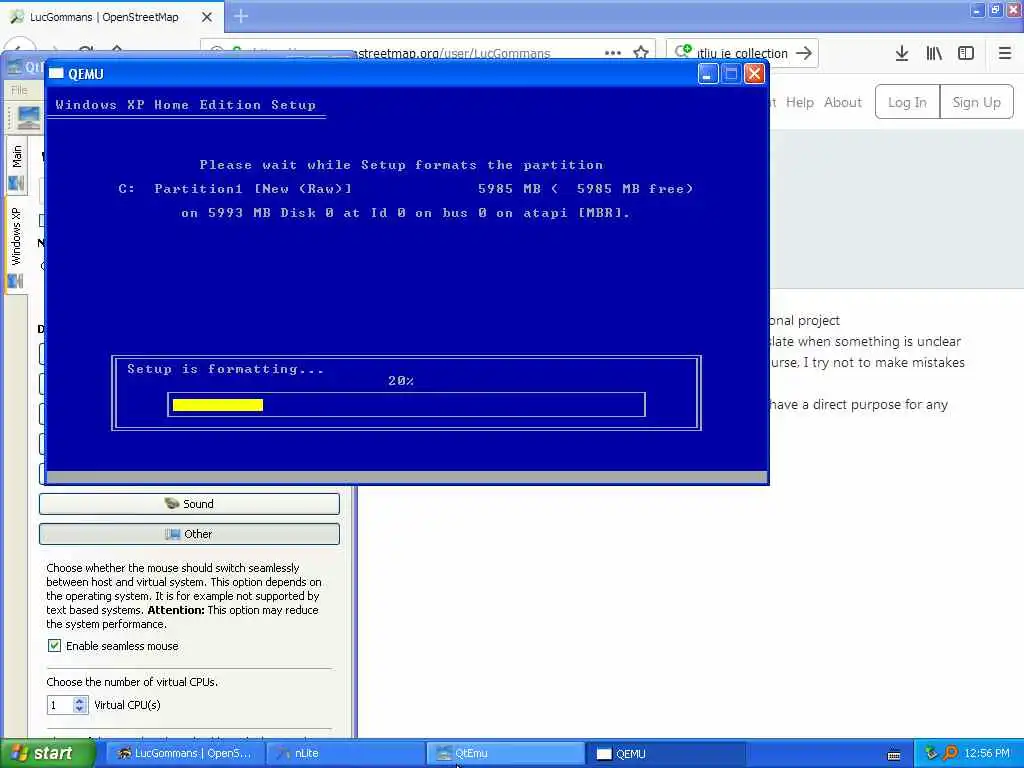Switch to Windows XP tab in QtEmu

pos(16,246)
